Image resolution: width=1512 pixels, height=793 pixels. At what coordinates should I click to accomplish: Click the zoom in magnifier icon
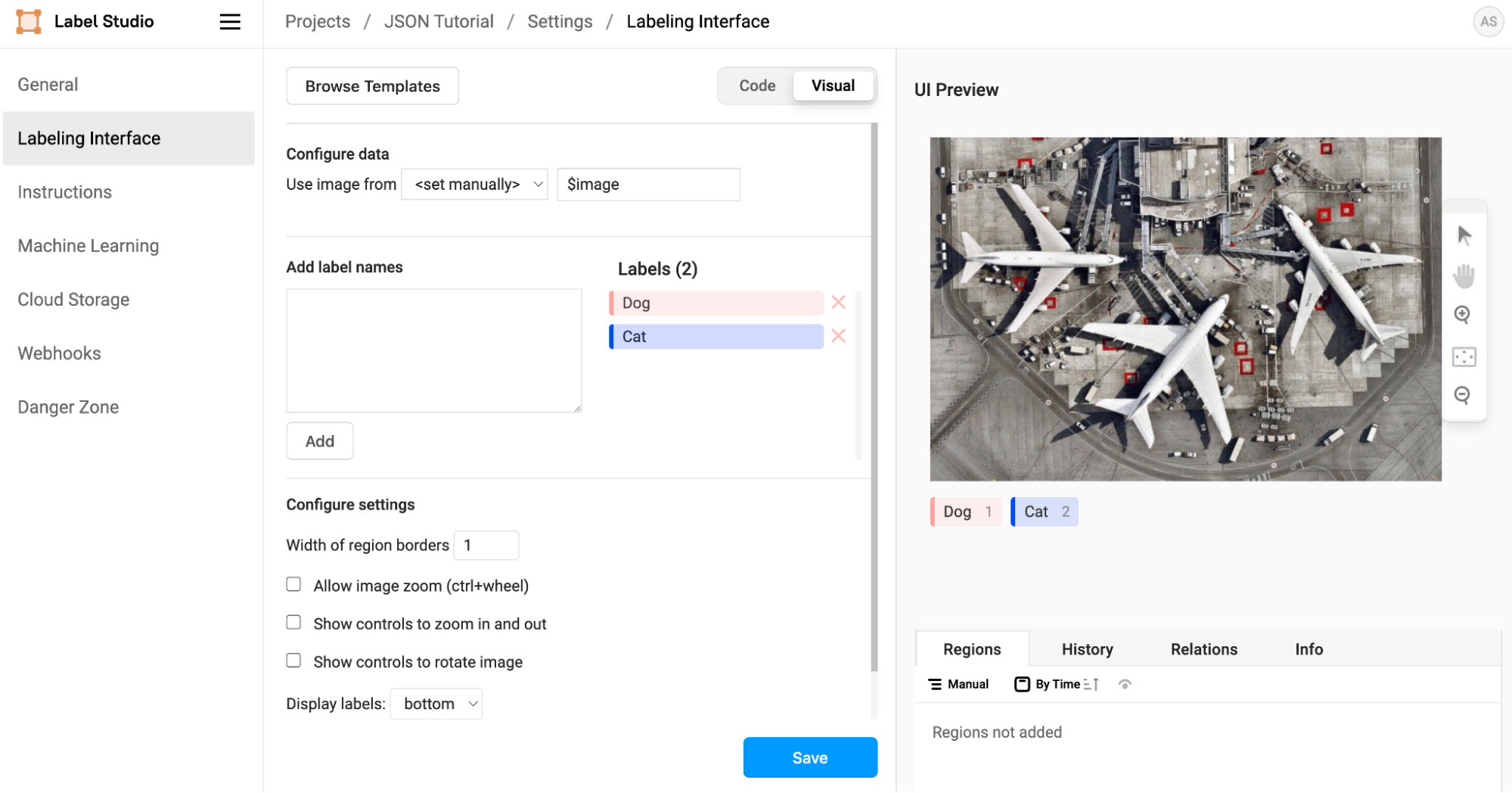tap(1463, 315)
